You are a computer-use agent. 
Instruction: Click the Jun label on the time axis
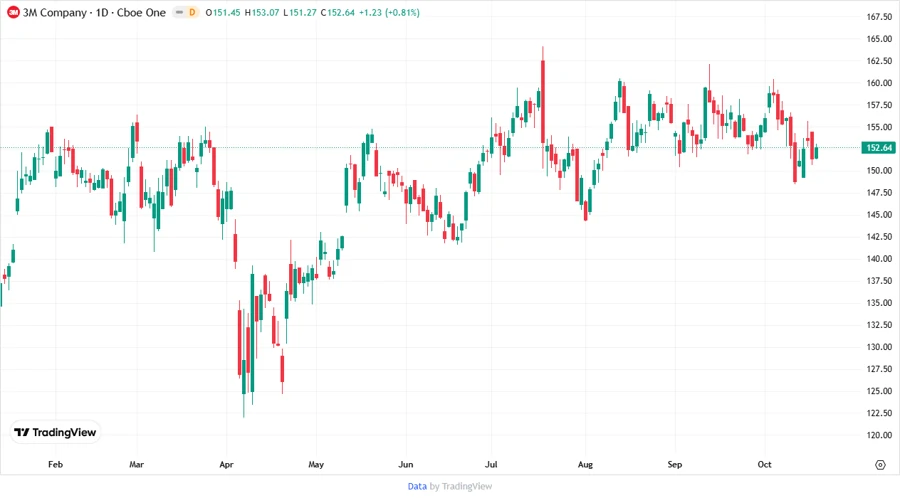(x=406, y=465)
